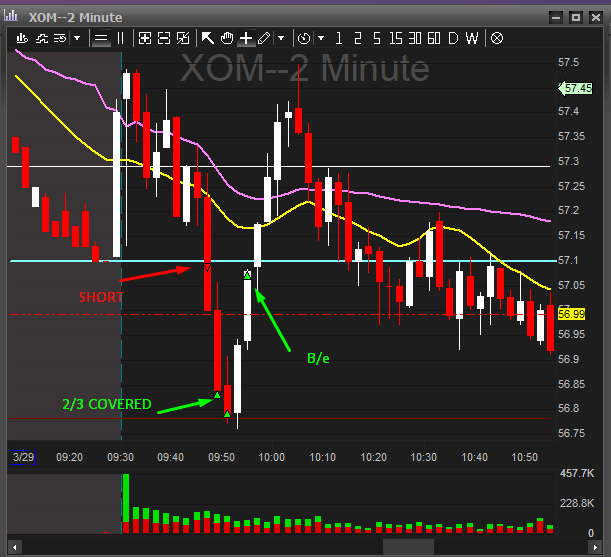Screen dimensions: 611x557
Task: Close the XOM chart window
Action: pyautogui.click(x=596, y=18)
